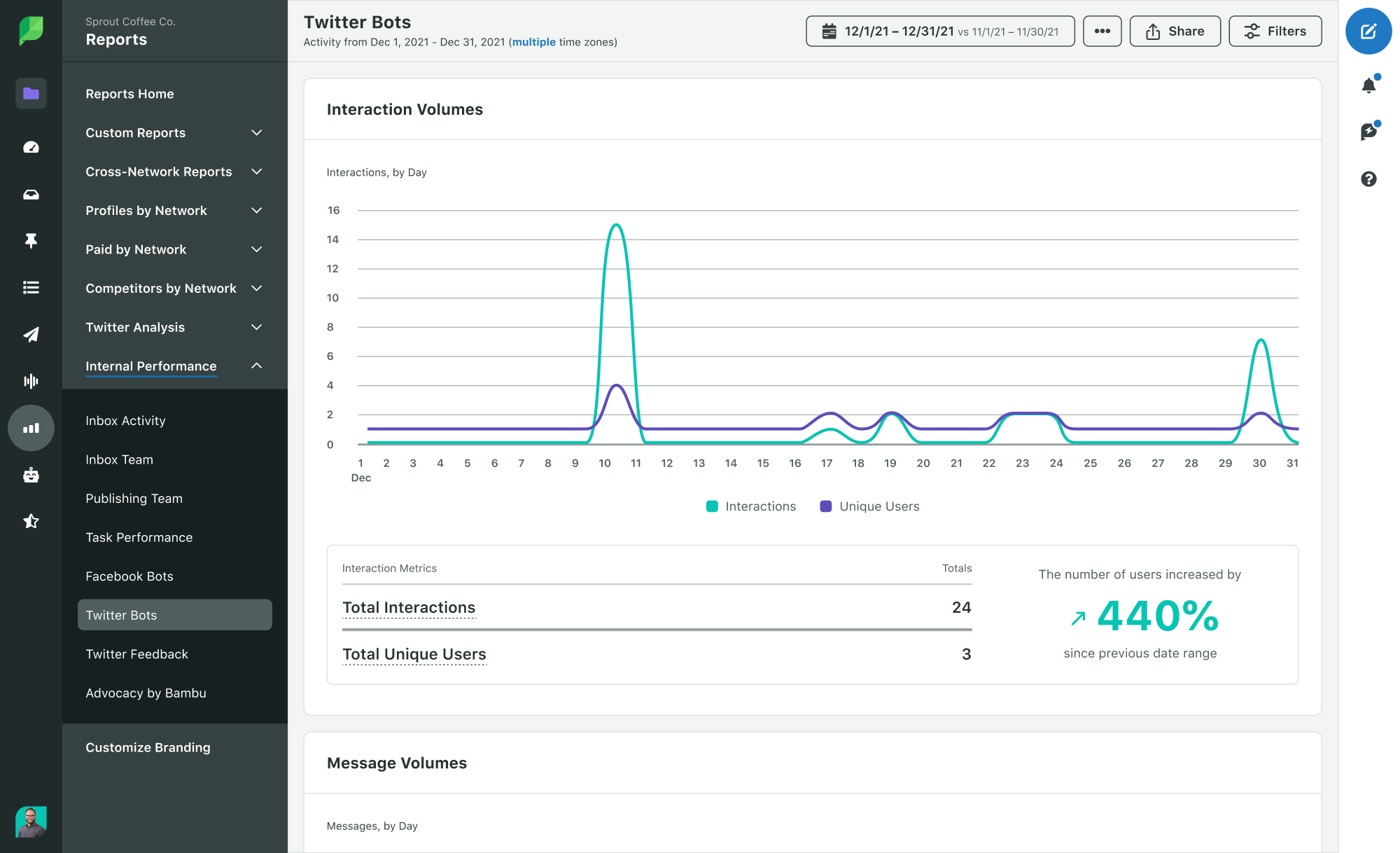The image size is (1400, 853).
Task: Open the Smart Inbox tray icon
Action: (x=31, y=194)
